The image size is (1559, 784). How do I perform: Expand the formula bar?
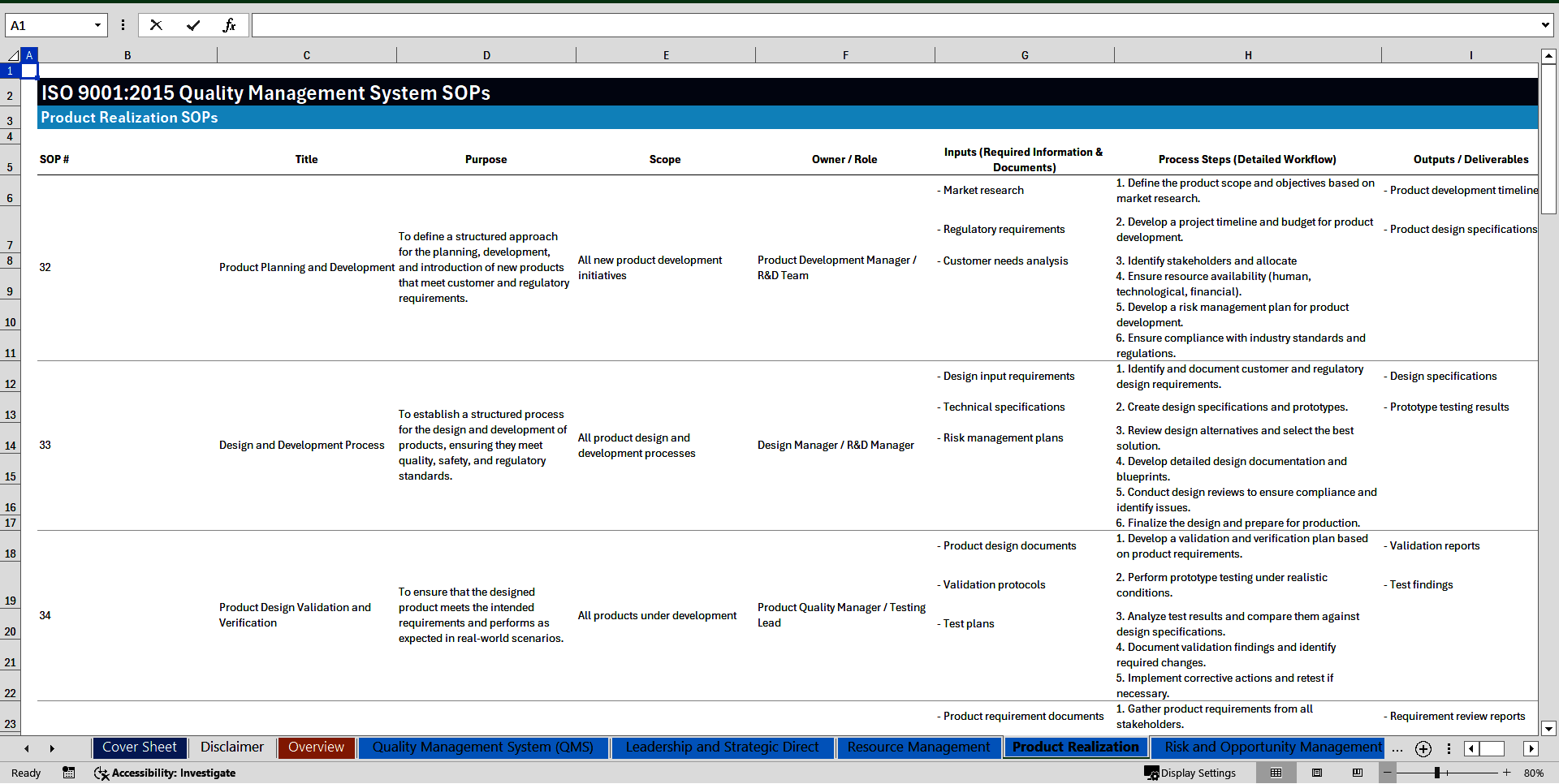(x=1544, y=25)
